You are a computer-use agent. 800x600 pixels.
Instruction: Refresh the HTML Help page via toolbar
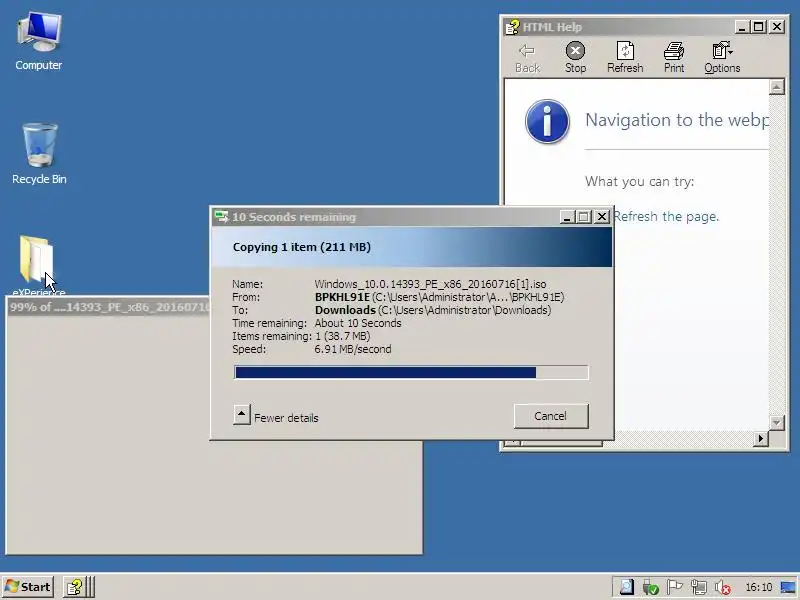pyautogui.click(x=625, y=58)
